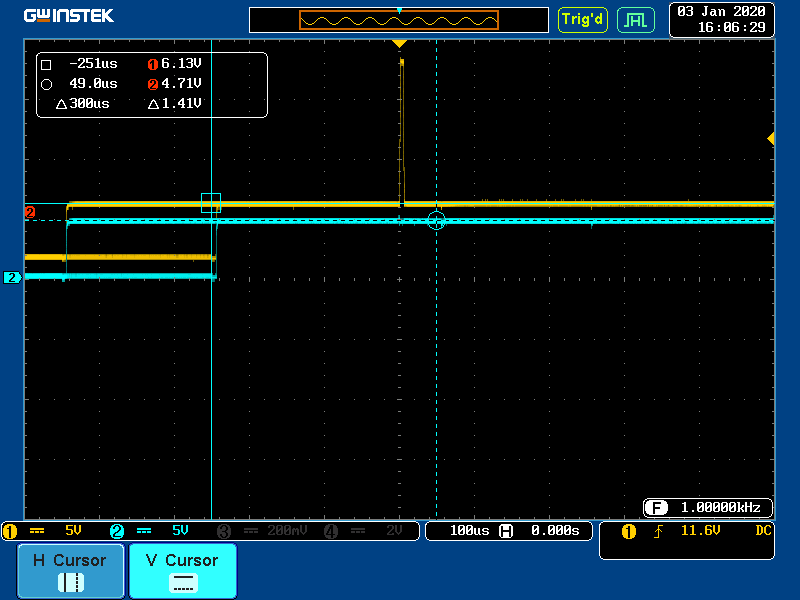Click the GW Instek logo
Image resolution: width=800 pixels, height=600 pixels.
pyautogui.click(x=69, y=16)
